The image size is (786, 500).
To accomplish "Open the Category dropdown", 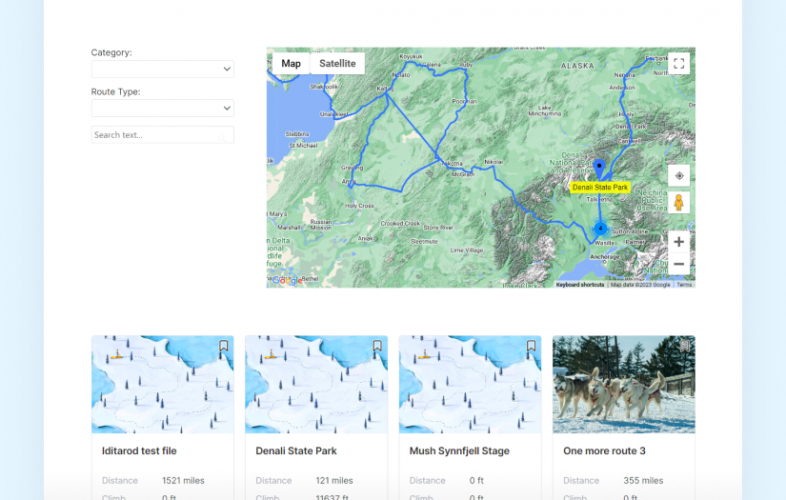I will tap(162, 69).
